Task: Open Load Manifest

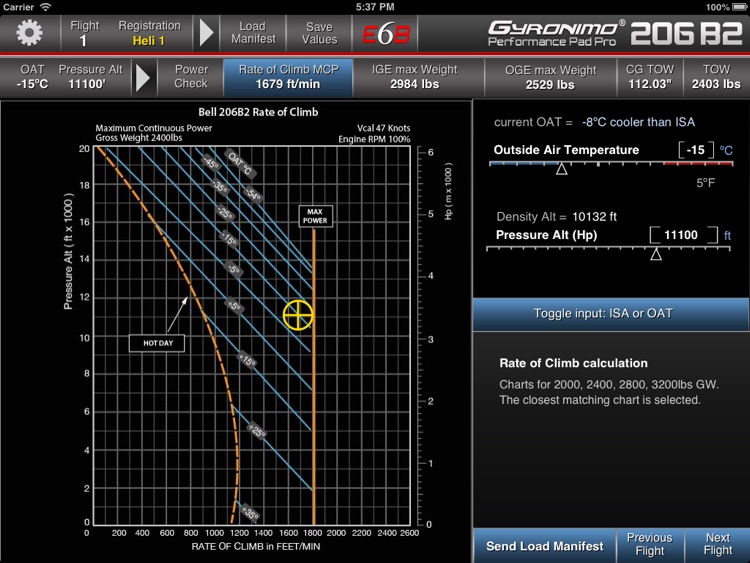Action: pyautogui.click(x=253, y=33)
